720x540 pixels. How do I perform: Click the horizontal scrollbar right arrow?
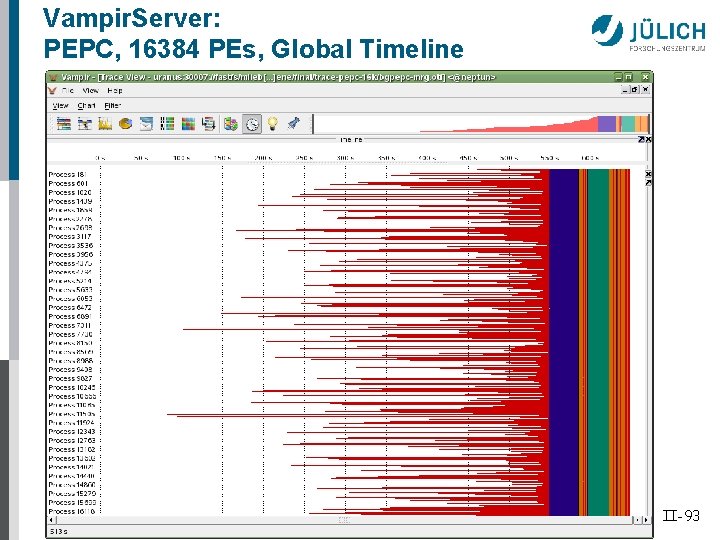[x=647, y=520]
